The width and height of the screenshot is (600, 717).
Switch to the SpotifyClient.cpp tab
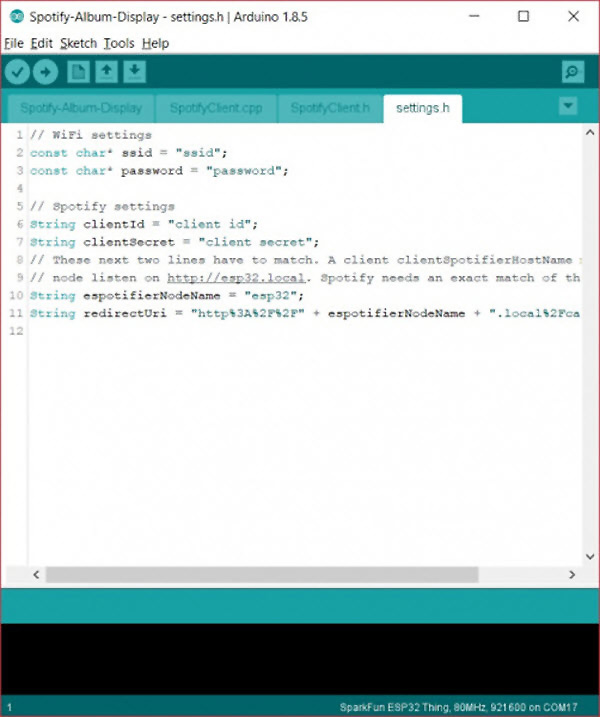pos(216,108)
